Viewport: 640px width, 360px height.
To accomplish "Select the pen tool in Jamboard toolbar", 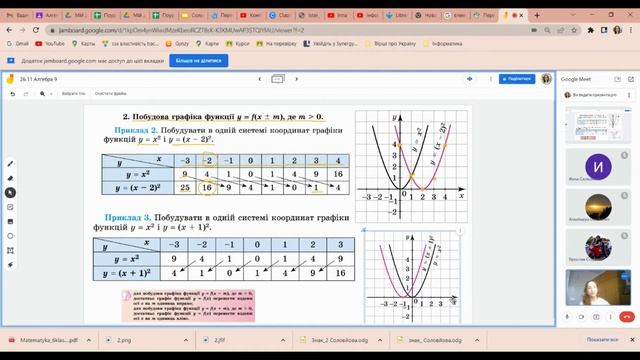I will point(11,164).
